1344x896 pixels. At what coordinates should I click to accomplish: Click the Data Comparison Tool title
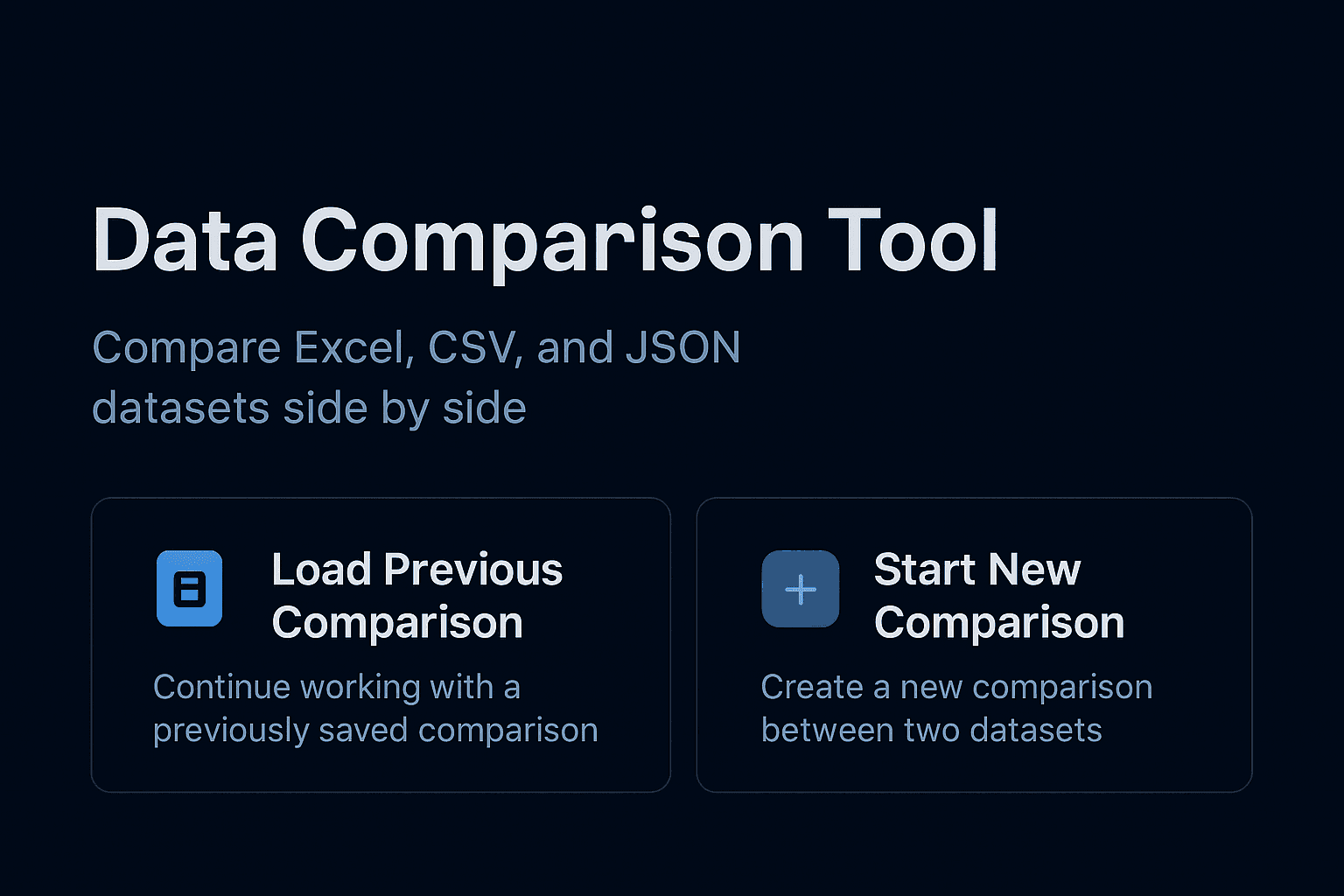click(x=545, y=240)
